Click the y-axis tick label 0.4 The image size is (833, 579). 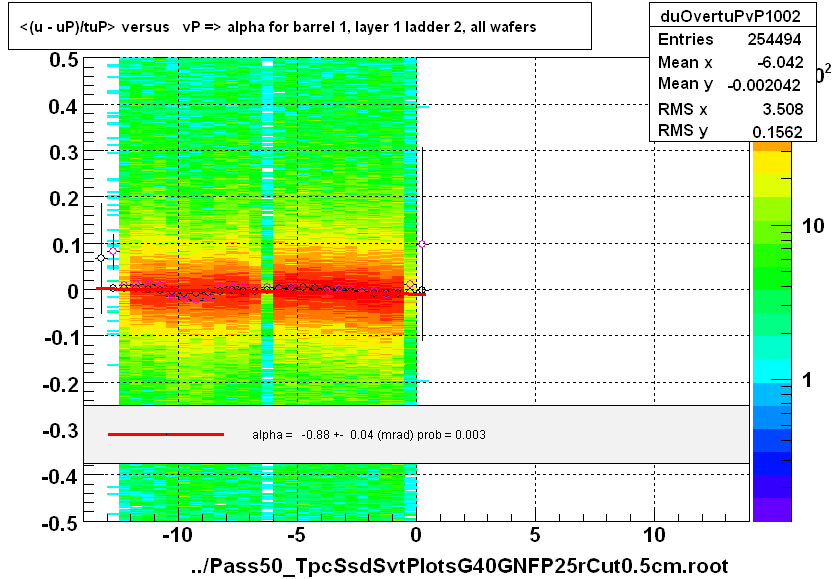(x=64, y=107)
